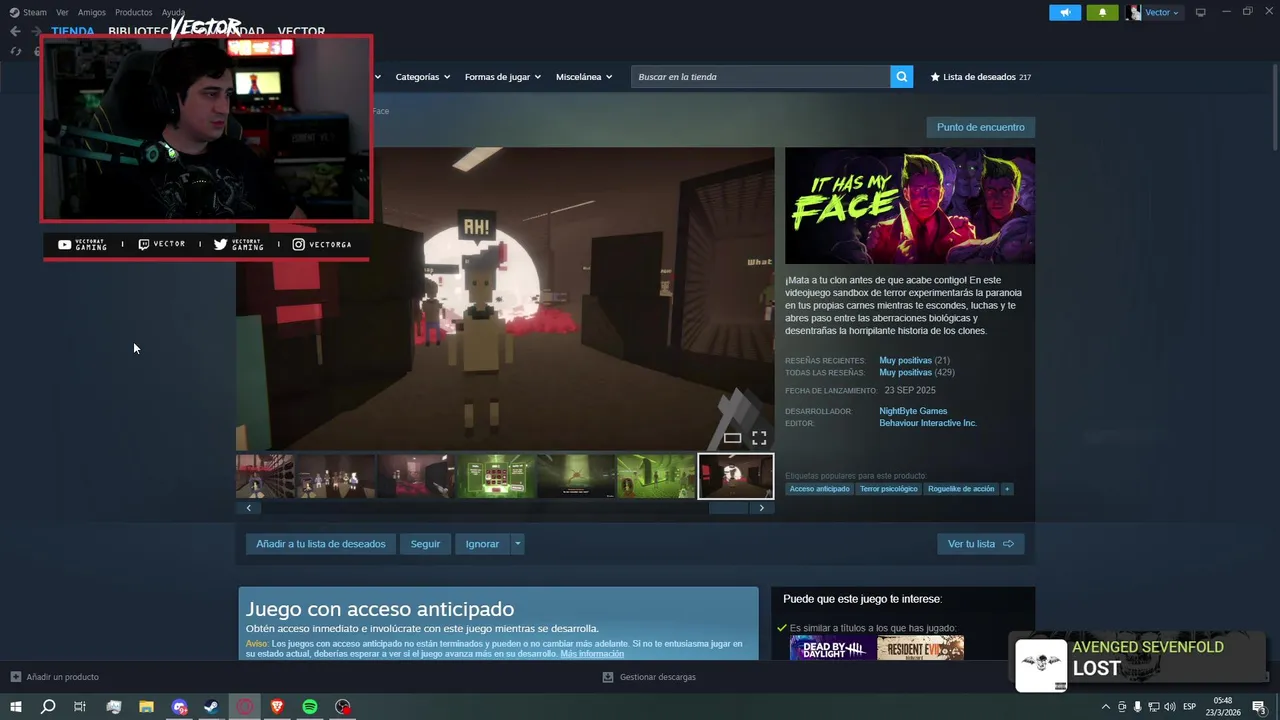Image resolution: width=1280 pixels, height=720 pixels.
Task: Click the Big Picture mode monitor icon
Action: tap(1201, 12)
